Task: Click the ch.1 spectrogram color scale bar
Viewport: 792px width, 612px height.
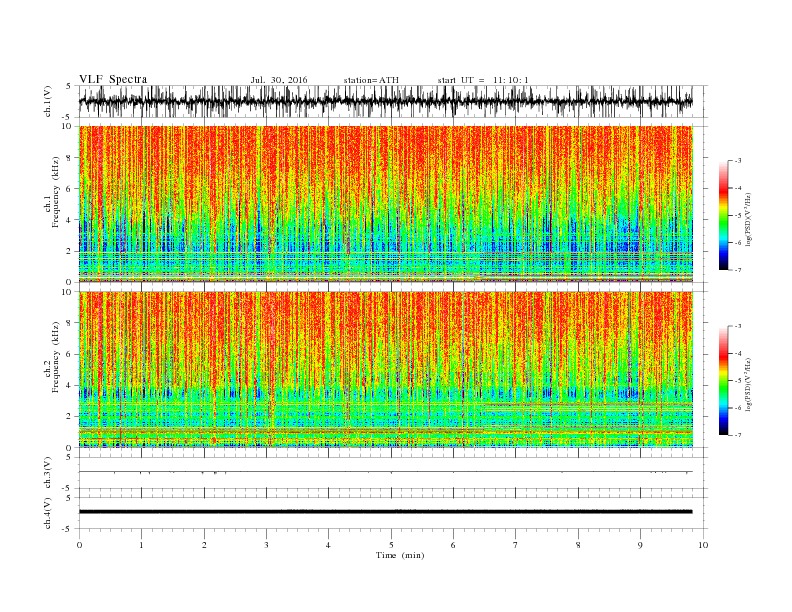Action: [723, 215]
